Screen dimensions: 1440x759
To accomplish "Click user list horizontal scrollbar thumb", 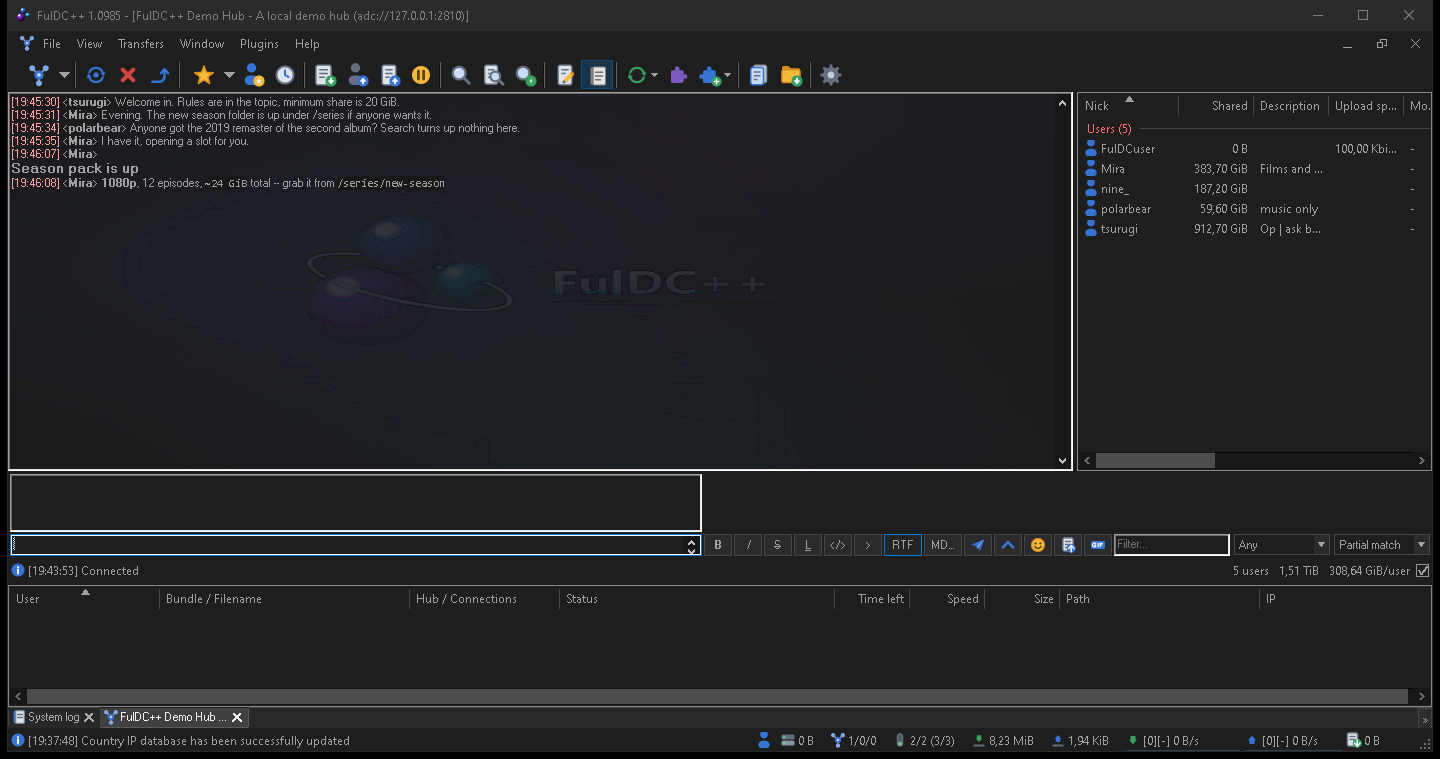I will point(1155,461).
